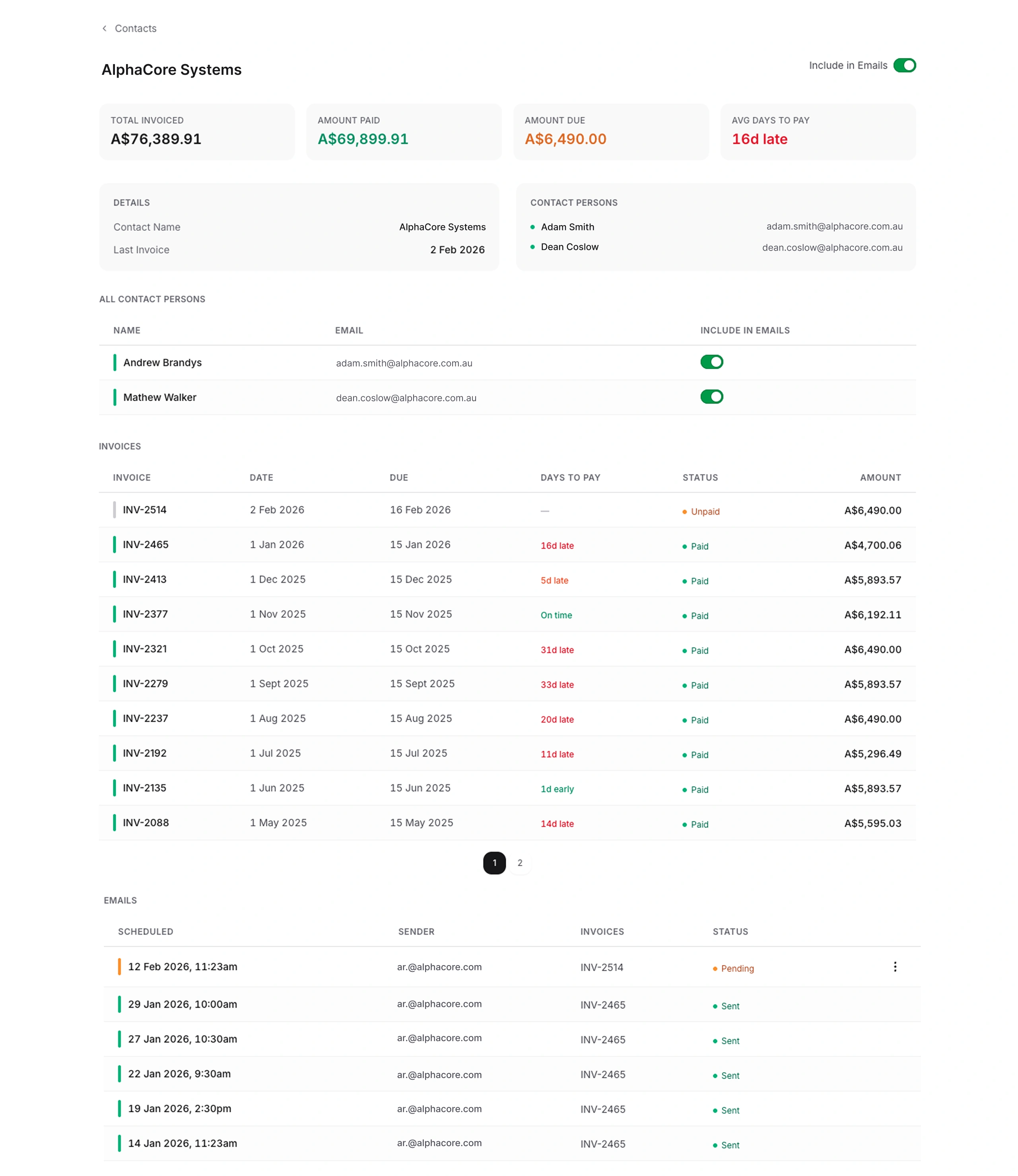Select invoices page 1 button
The image size is (1018, 1176).
[494, 863]
